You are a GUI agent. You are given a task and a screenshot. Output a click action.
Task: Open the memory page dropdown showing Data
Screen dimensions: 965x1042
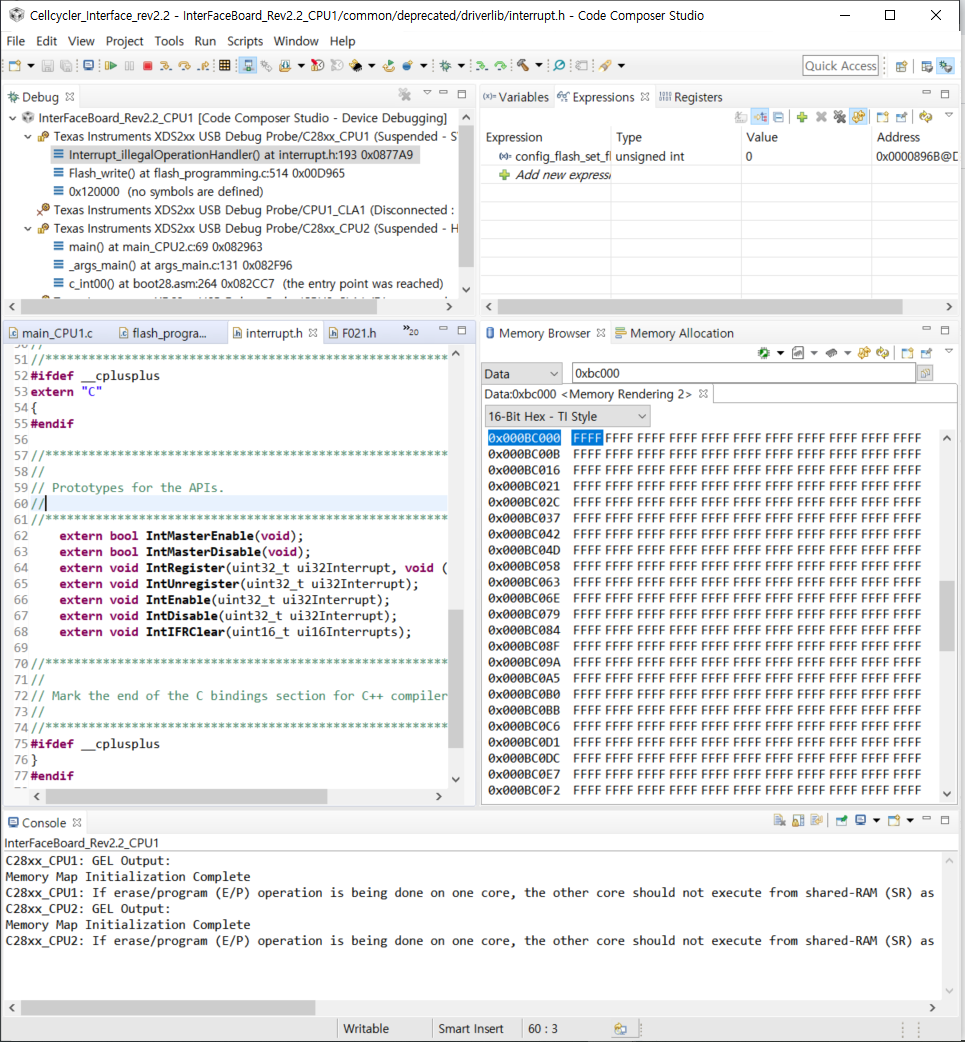(522, 373)
